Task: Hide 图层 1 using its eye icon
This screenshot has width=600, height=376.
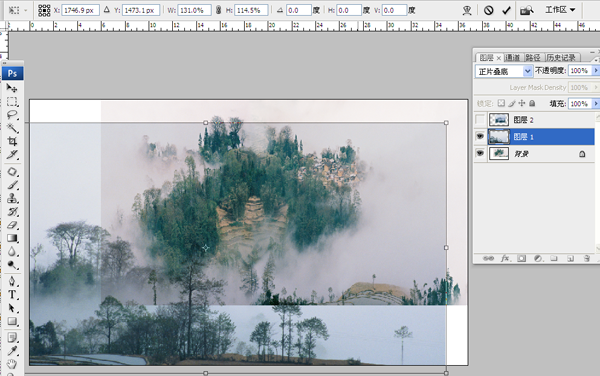Action: tap(480, 137)
